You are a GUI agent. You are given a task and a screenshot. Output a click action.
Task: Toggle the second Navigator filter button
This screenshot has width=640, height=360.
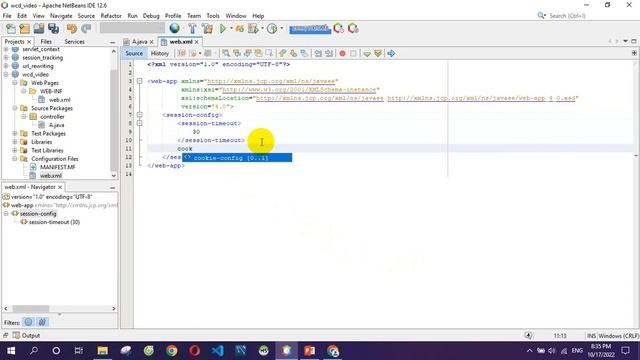pyautogui.click(x=42, y=322)
